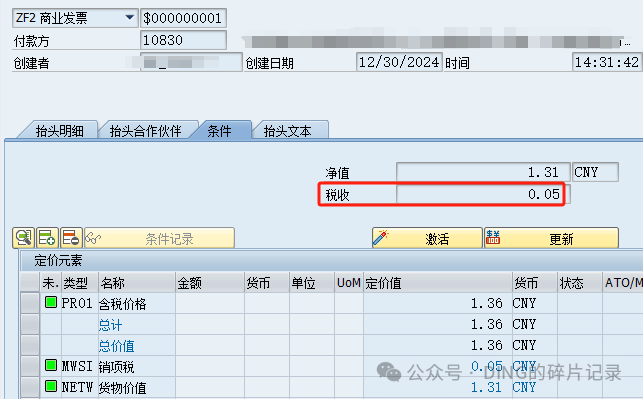Click the insert row icon
643x399 pixels.
point(47,238)
